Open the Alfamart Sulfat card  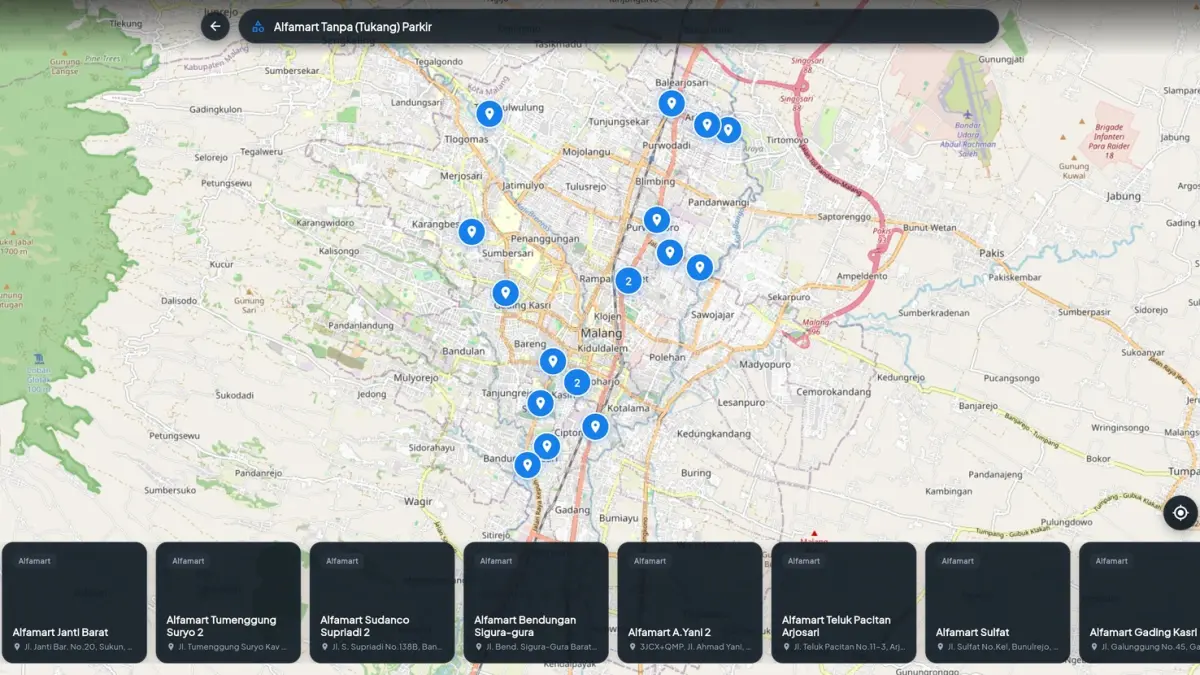pyautogui.click(x=998, y=602)
